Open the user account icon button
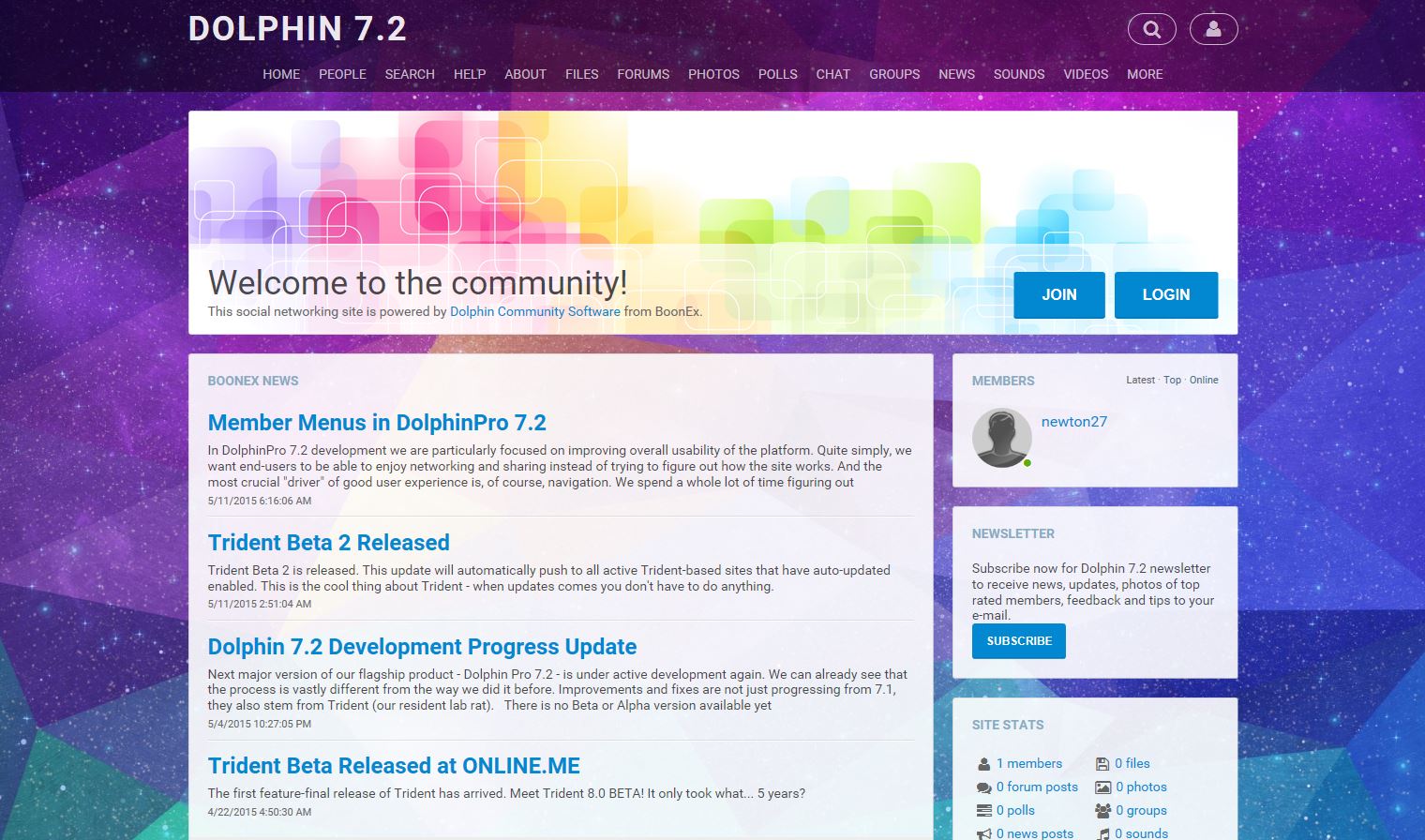This screenshot has height=840, width=1425. pyautogui.click(x=1213, y=29)
